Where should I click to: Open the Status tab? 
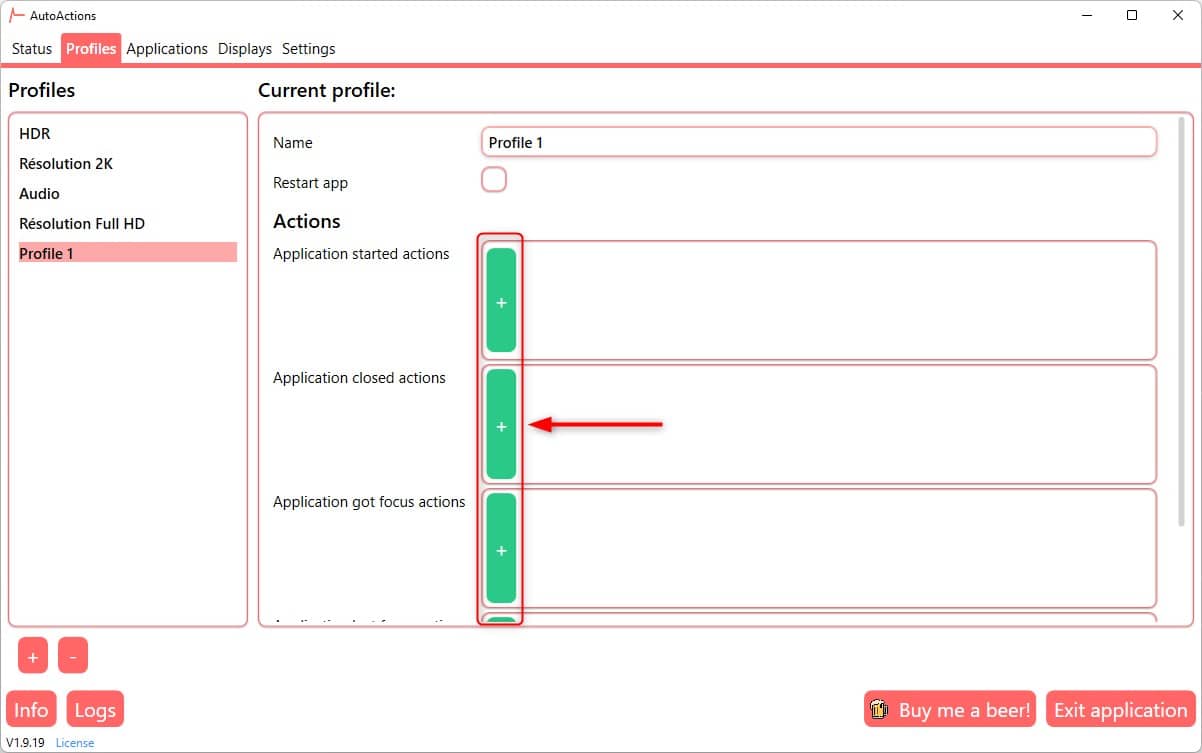(32, 49)
